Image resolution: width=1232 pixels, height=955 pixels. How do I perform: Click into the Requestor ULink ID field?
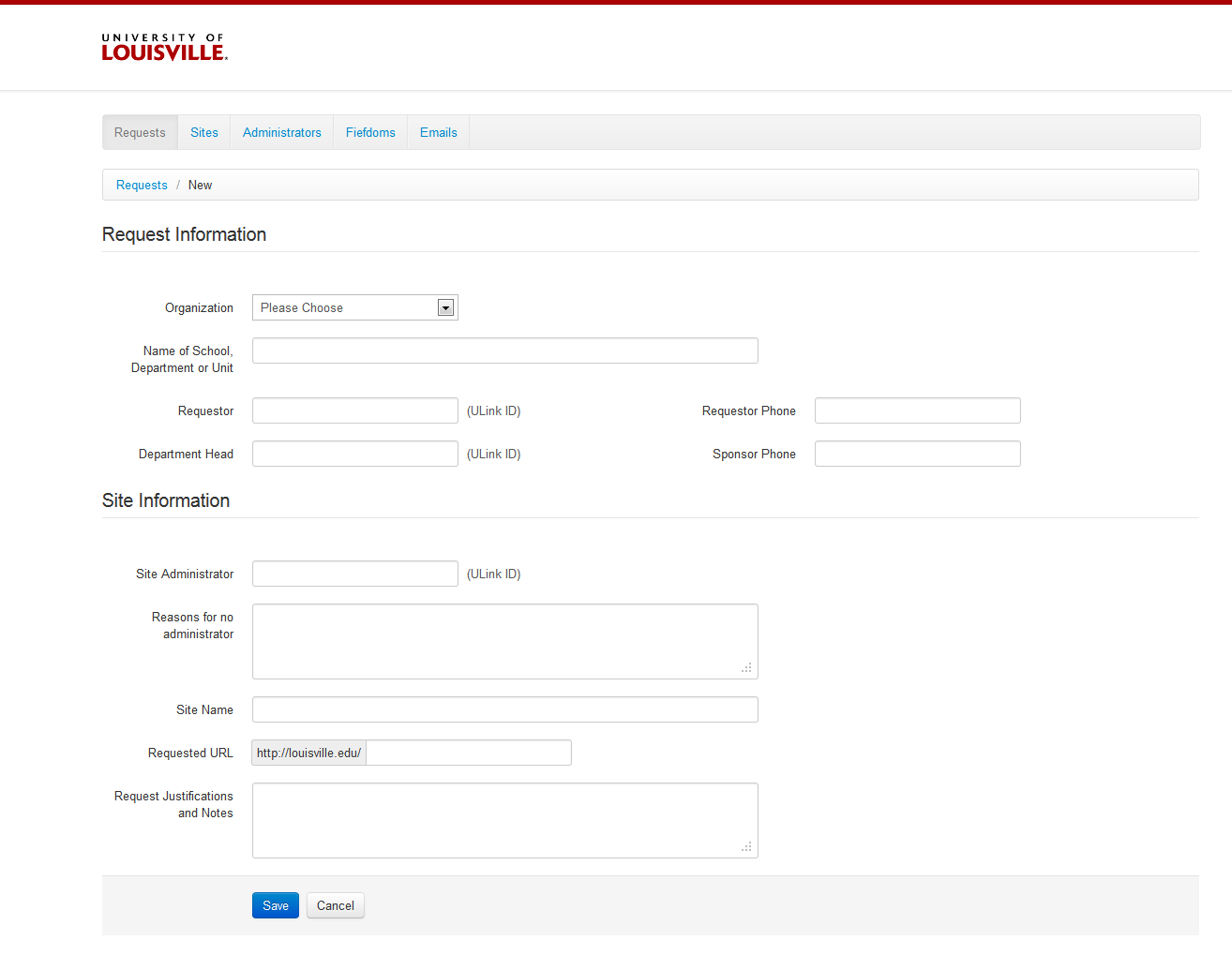(354, 410)
